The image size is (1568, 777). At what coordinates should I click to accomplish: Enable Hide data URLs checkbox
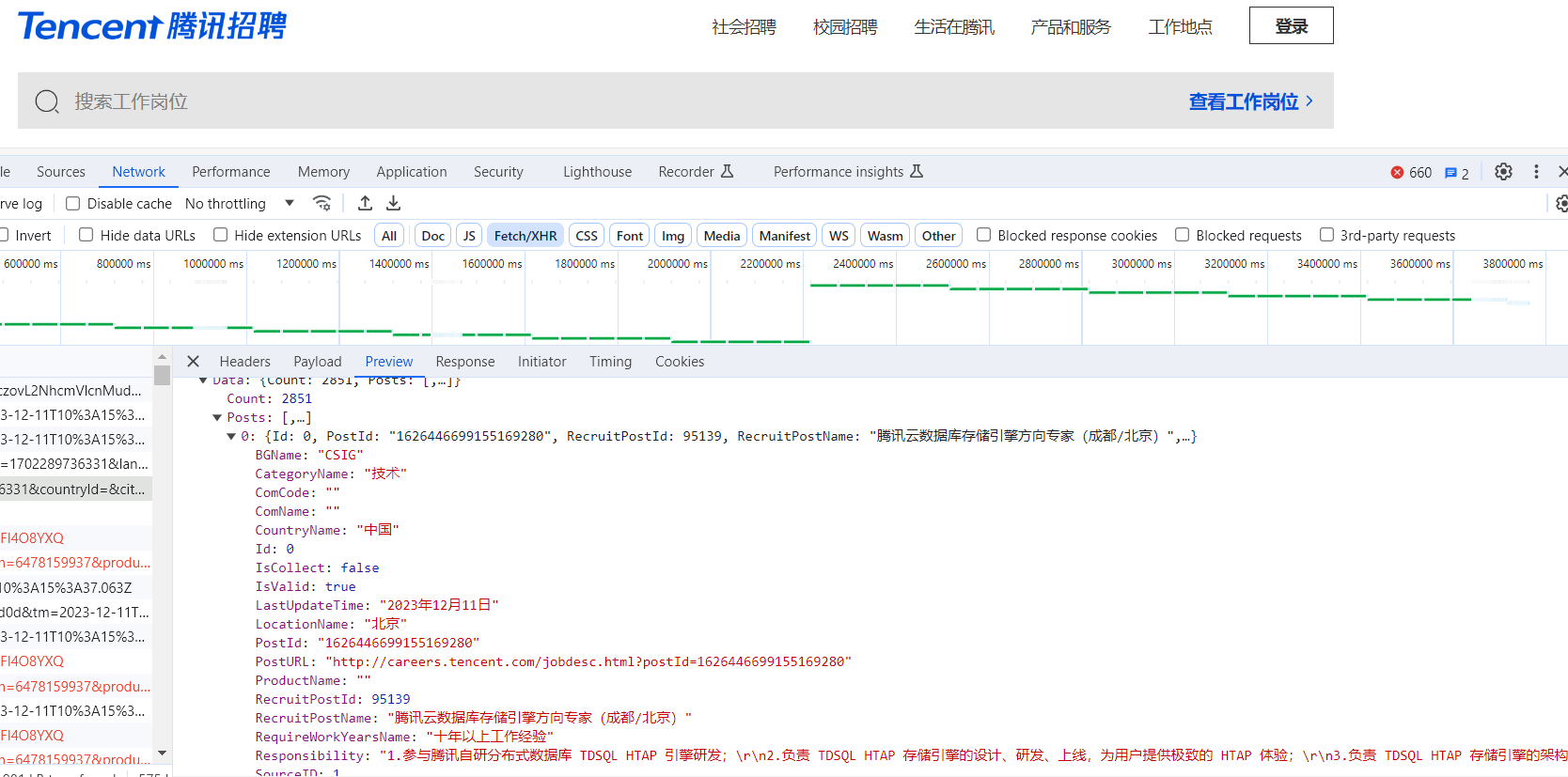[86, 235]
